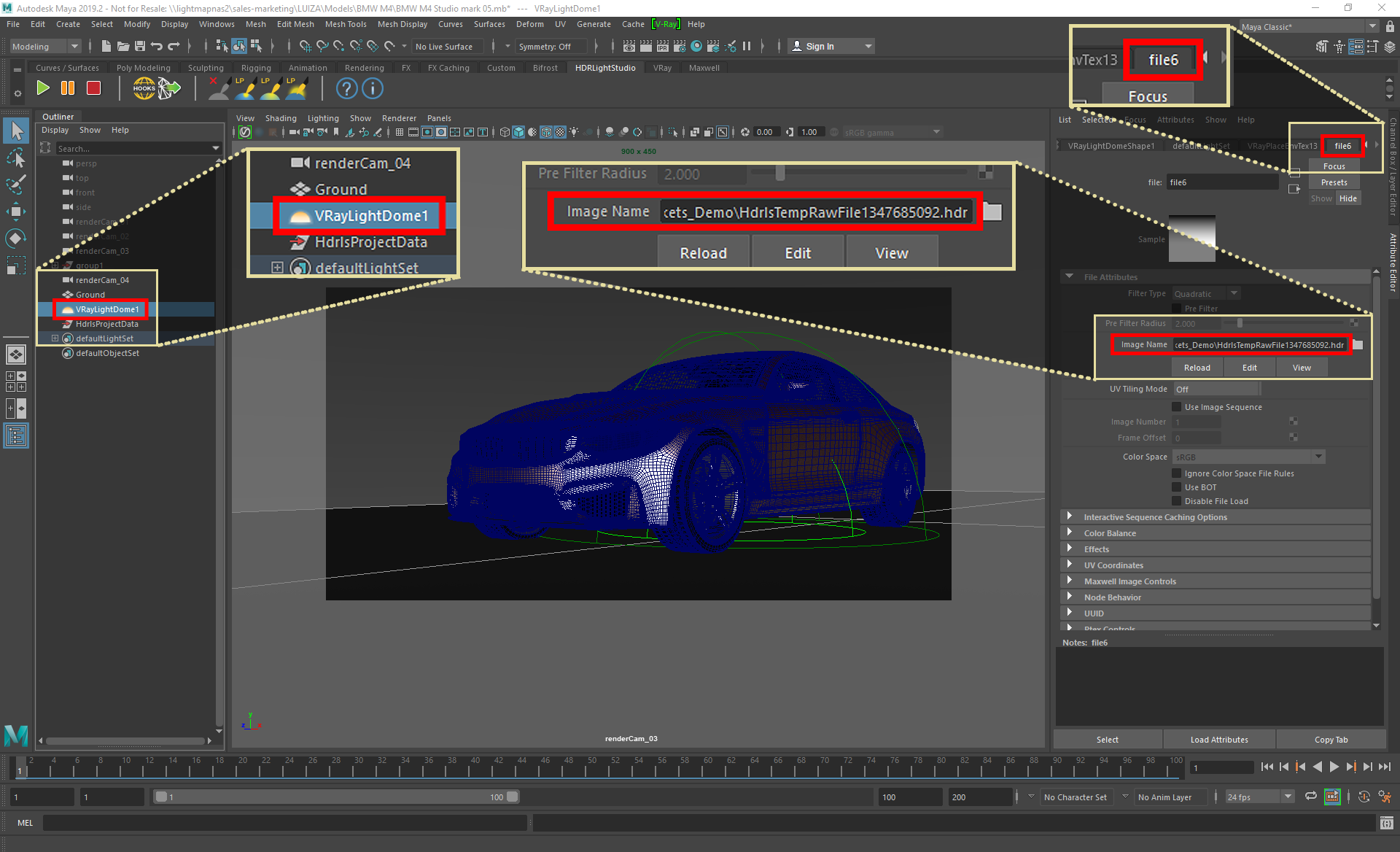Check Disable File Load
The width and height of the screenshot is (1400, 852).
pos(1176,501)
